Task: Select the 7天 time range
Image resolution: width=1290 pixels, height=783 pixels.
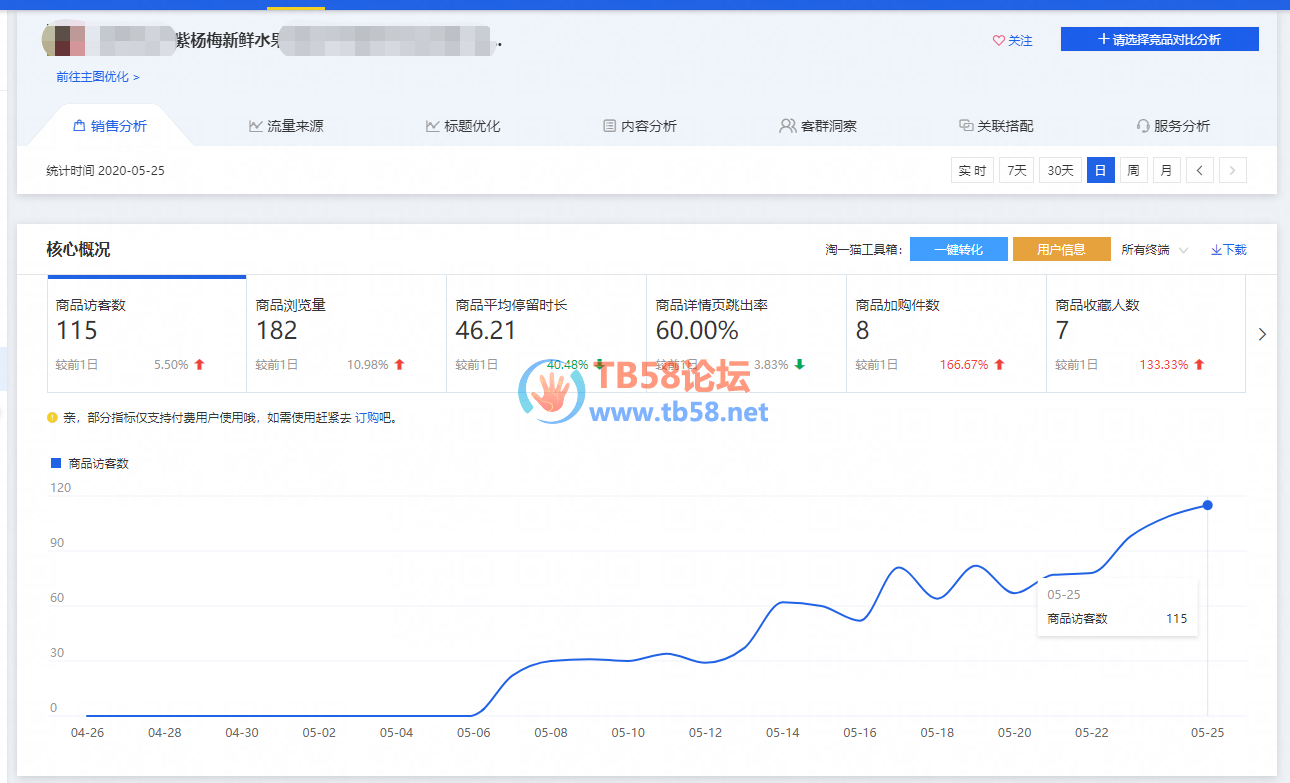Action: [1016, 171]
